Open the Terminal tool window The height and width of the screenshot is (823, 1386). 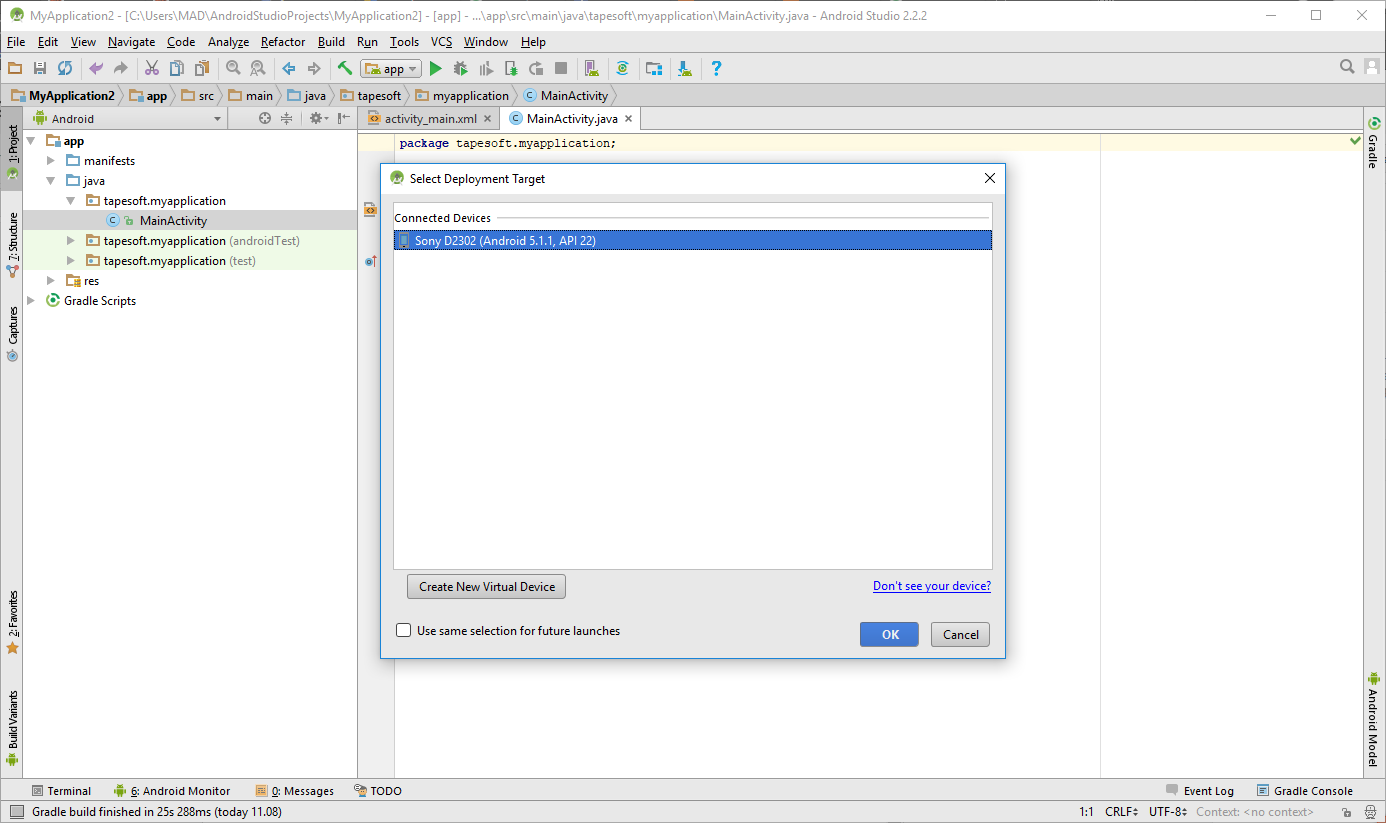click(x=61, y=791)
